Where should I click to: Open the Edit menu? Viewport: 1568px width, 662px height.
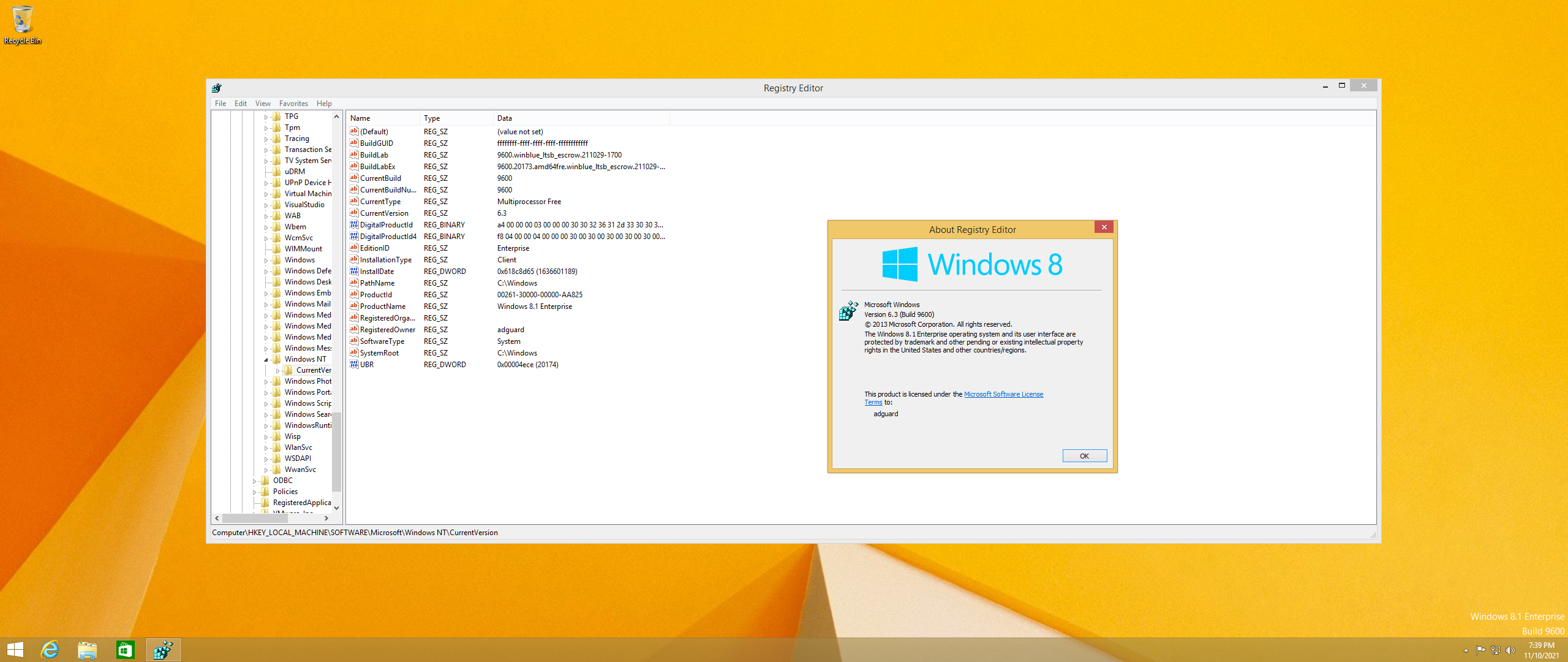[x=241, y=104]
